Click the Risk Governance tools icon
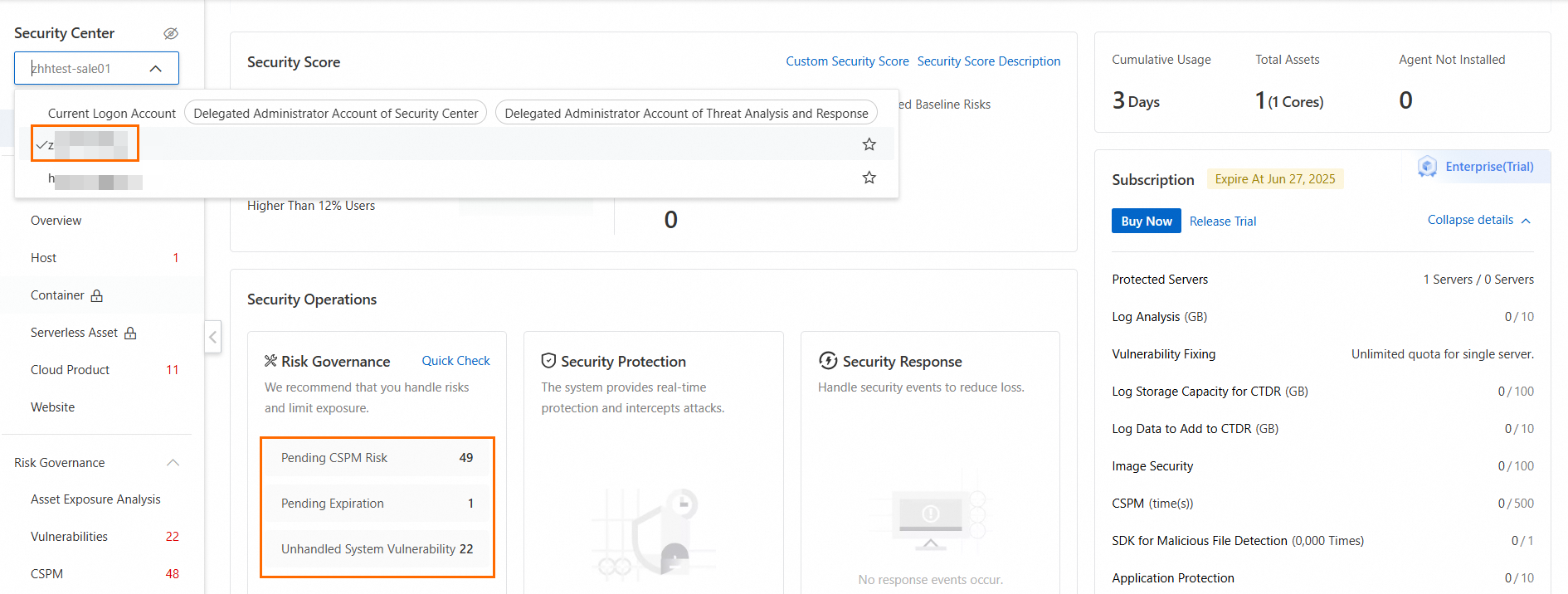Screen dimensions: 1568x594 [x=270, y=361]
